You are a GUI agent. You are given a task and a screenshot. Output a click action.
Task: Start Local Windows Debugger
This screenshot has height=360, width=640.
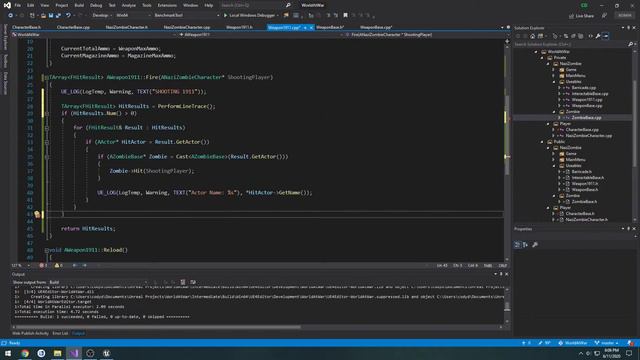click(251, 15)
